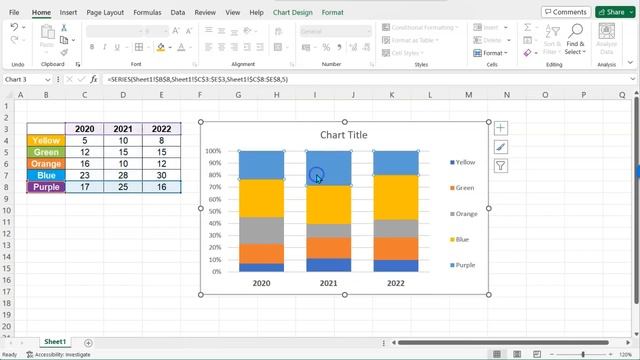Open the File menu

coord(14,12)
